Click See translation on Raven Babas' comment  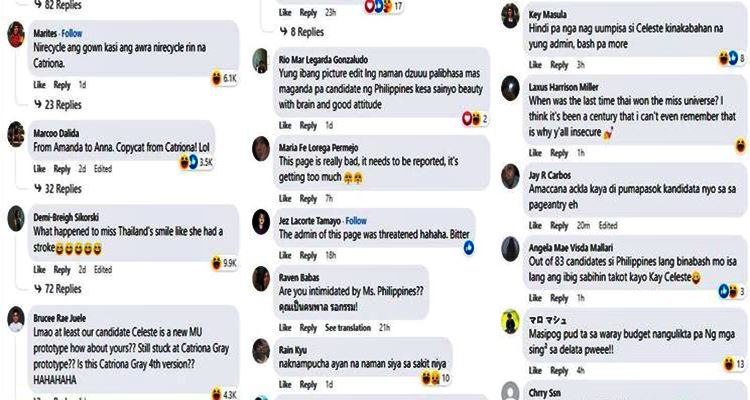click(x=348, y=328)
